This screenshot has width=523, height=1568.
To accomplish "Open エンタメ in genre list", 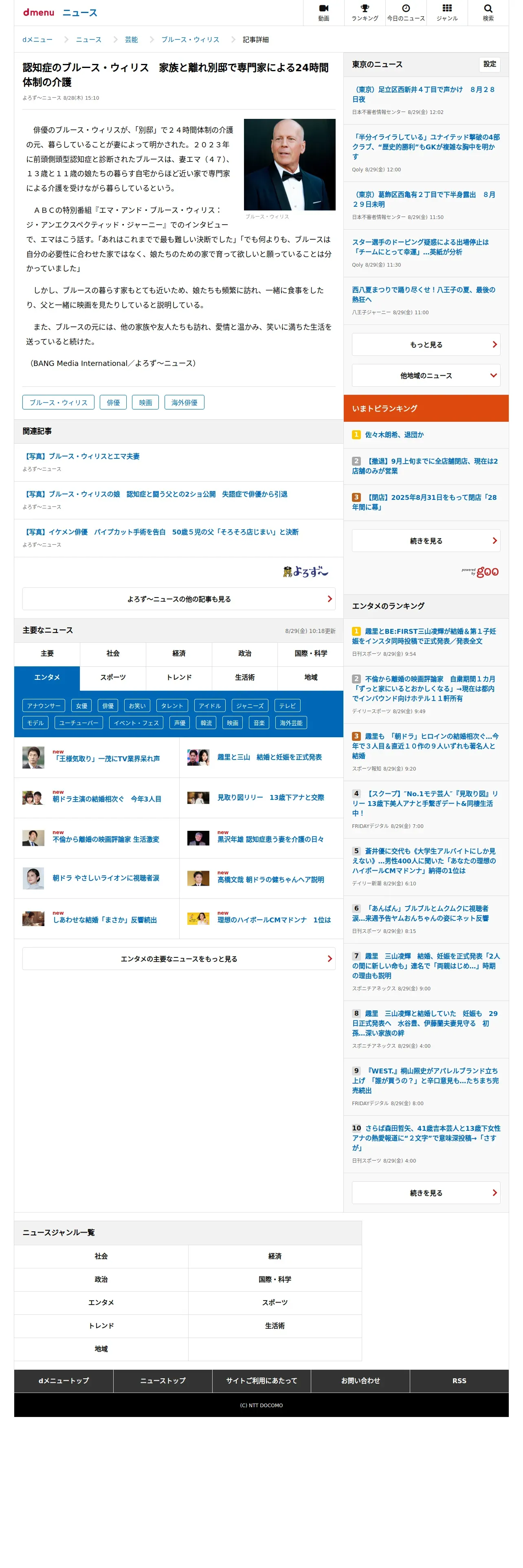I will tap(101, 1302).
